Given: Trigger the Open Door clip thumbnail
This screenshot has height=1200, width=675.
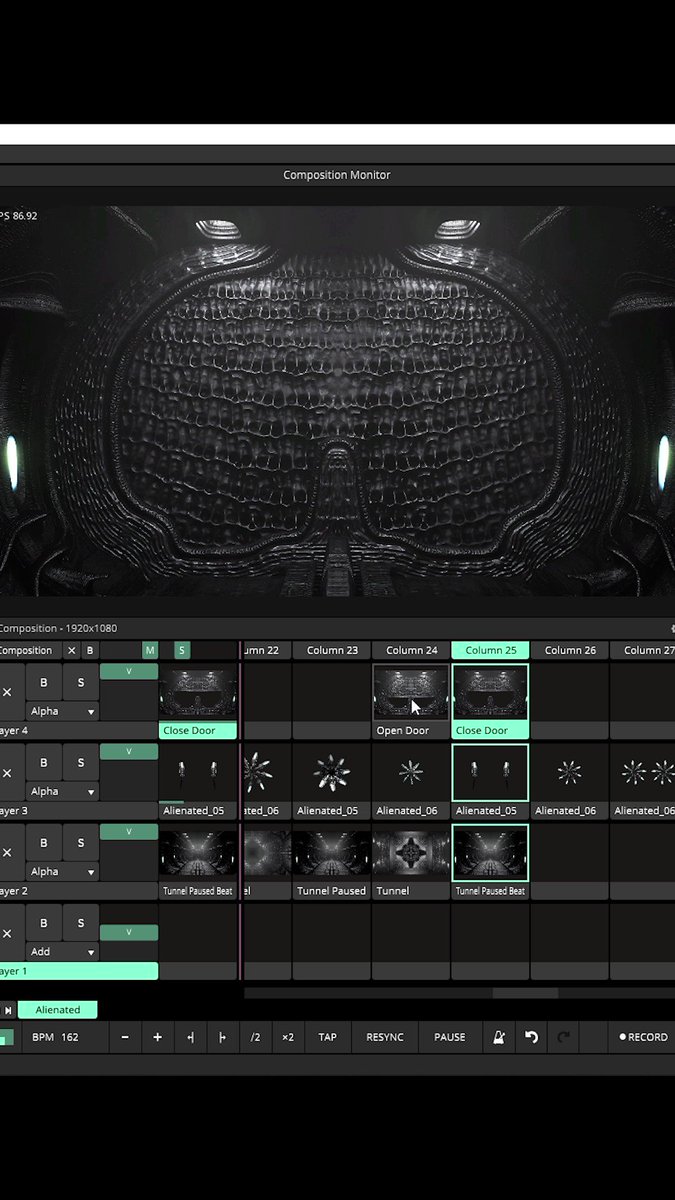Looking at the screenshot, I should point(411,693).
